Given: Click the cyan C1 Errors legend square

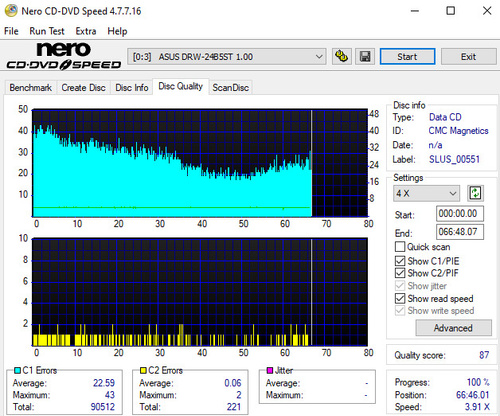Looking at the screenshot, I should click(x=18, y=370).
